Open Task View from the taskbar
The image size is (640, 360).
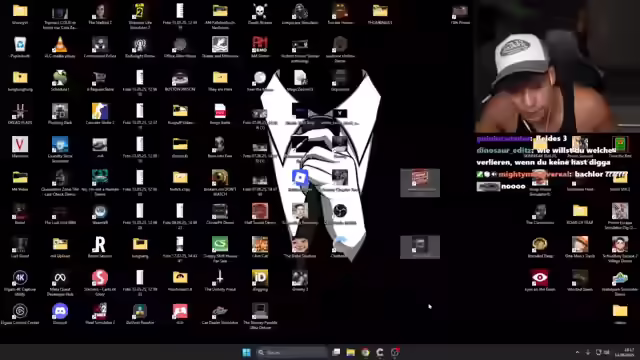pyautogui.click(x=336, y=352)
